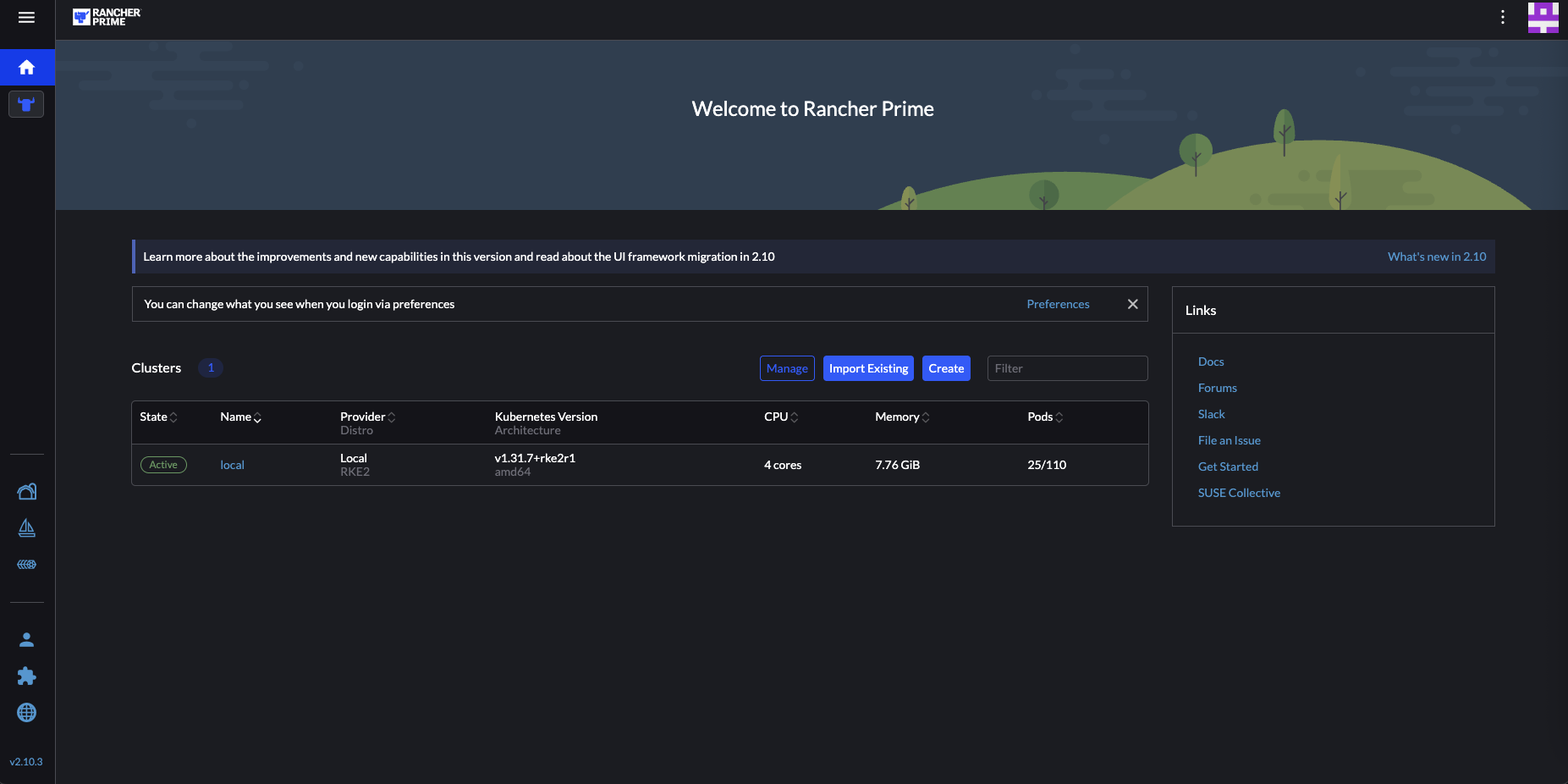Click the 25/110 pods cell
Viewport: 1568px width, 784px height.
(x=1047, y=465)
